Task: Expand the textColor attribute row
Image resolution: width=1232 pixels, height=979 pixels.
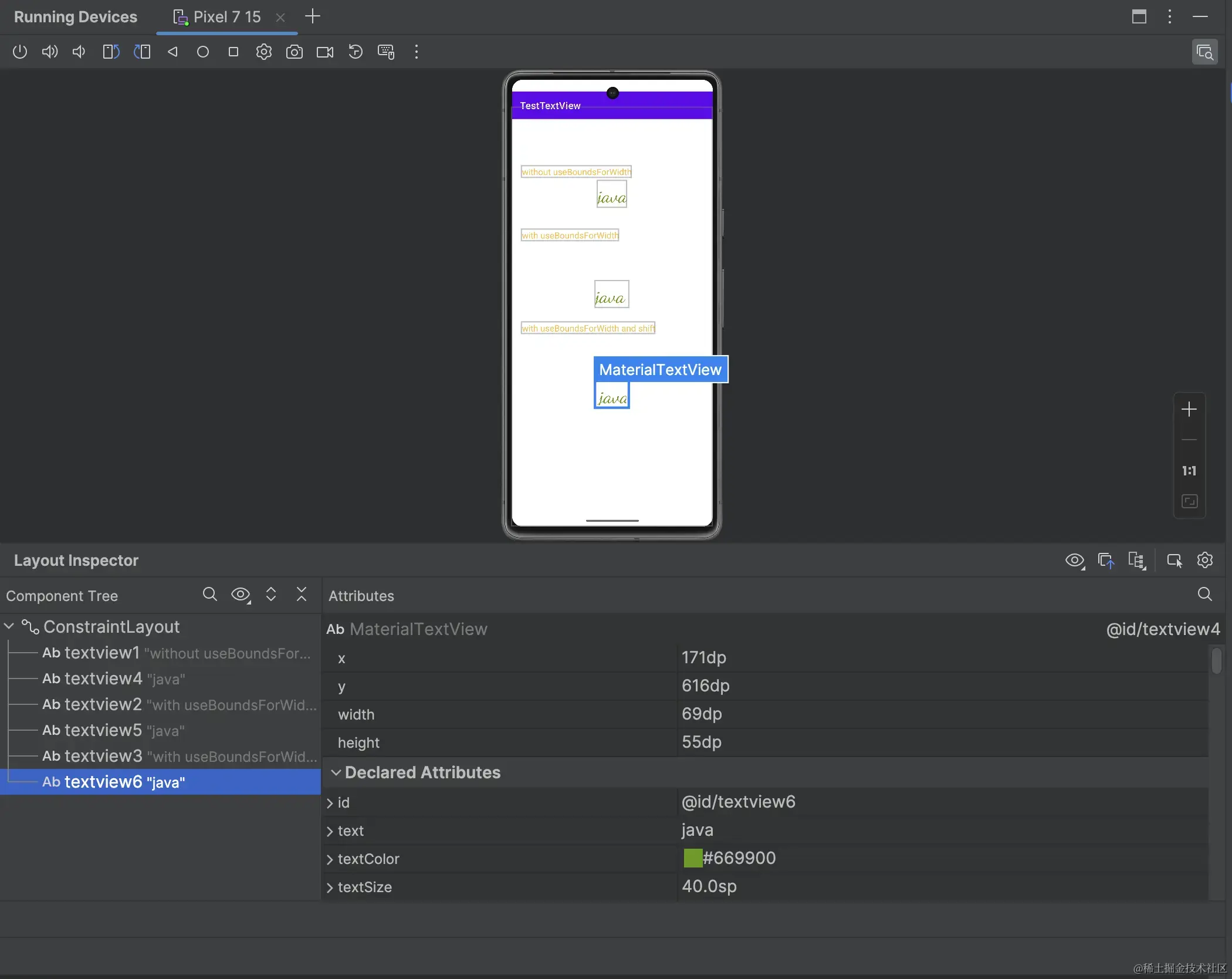Action: [330, 859]
